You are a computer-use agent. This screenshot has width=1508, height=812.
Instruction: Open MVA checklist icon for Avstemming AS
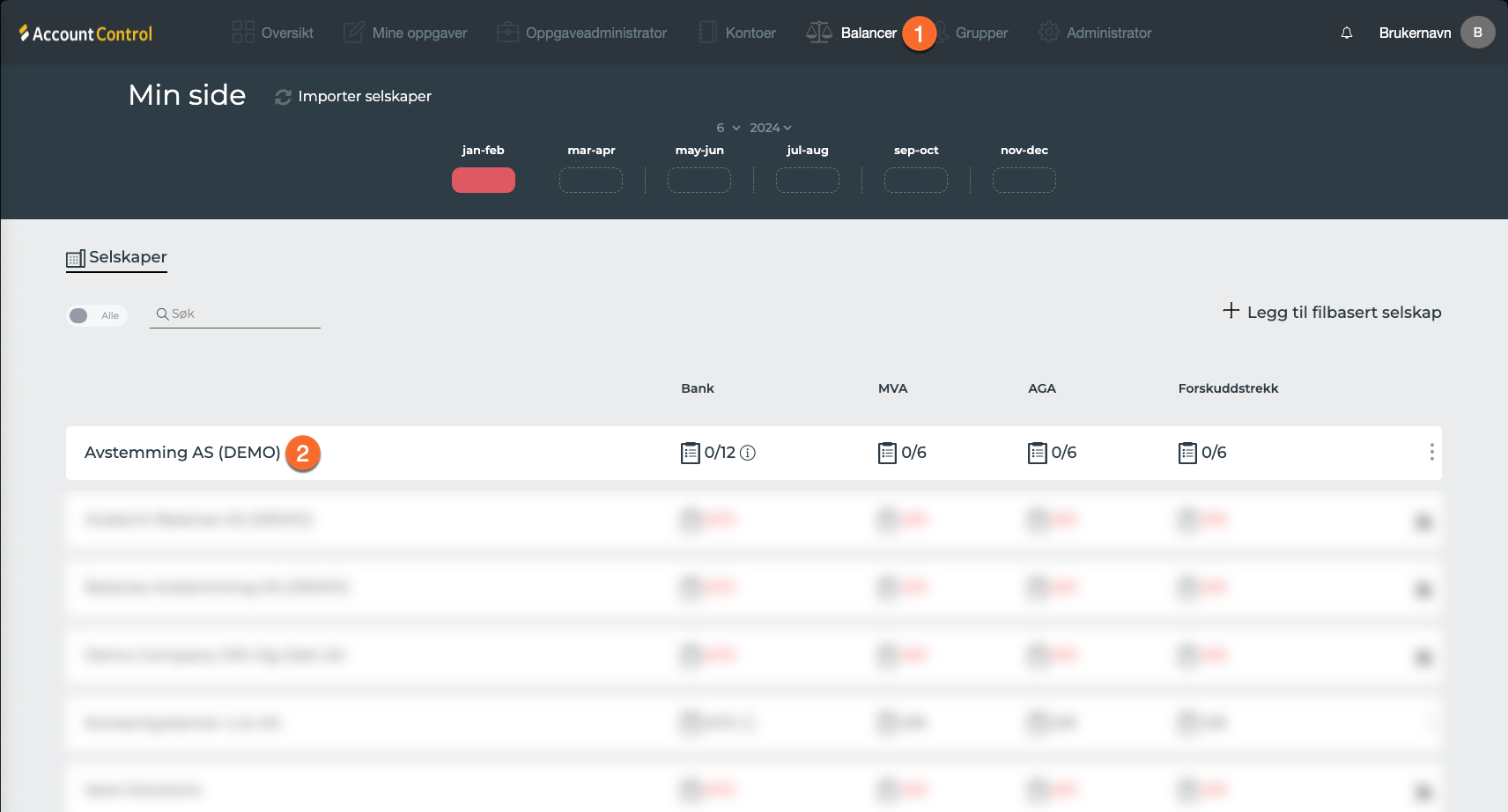(x=887, y=453)
